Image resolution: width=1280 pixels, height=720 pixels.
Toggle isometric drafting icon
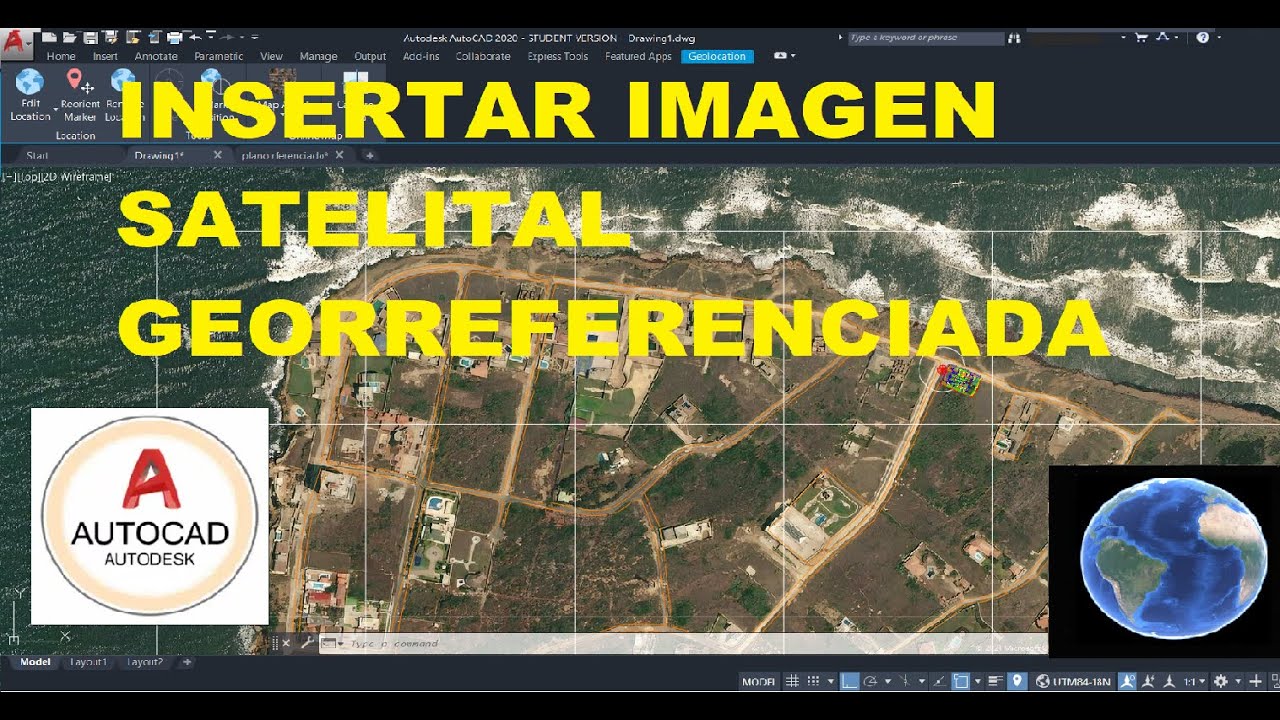pyautogui.click(x=906, y=681)
